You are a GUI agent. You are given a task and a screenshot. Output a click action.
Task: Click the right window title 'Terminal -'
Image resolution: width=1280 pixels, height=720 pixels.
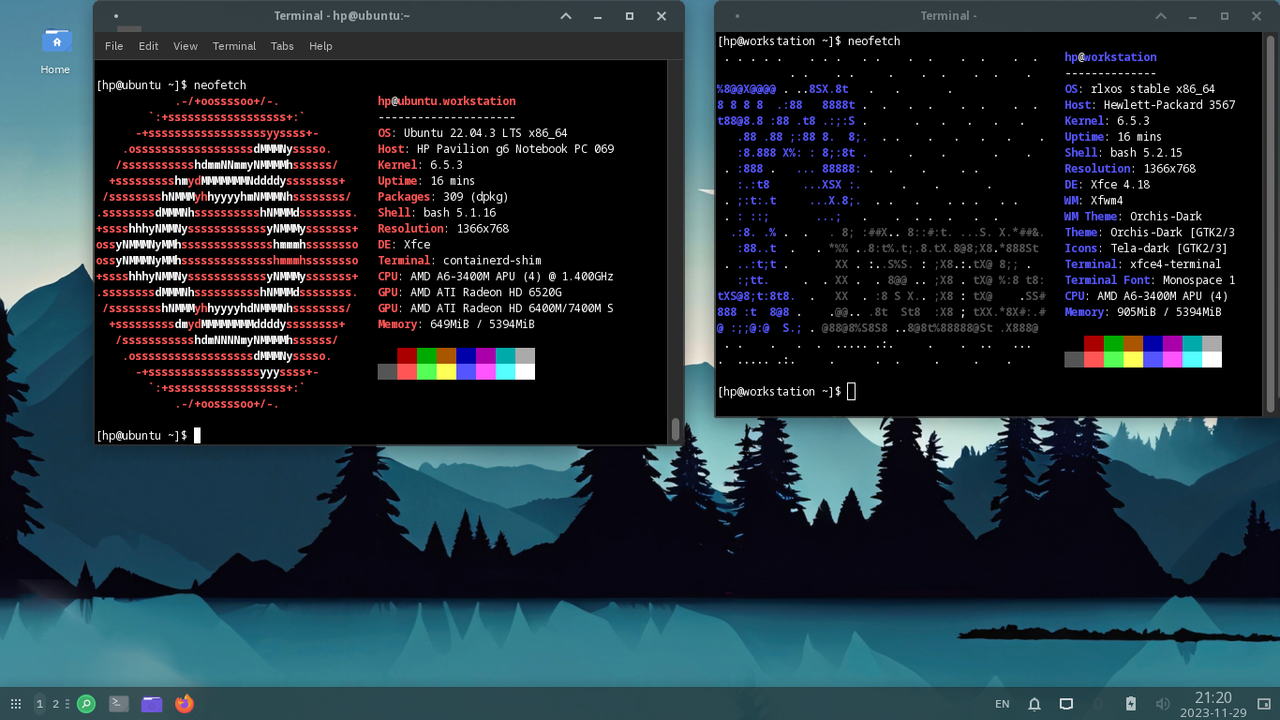tap(947, 16)
